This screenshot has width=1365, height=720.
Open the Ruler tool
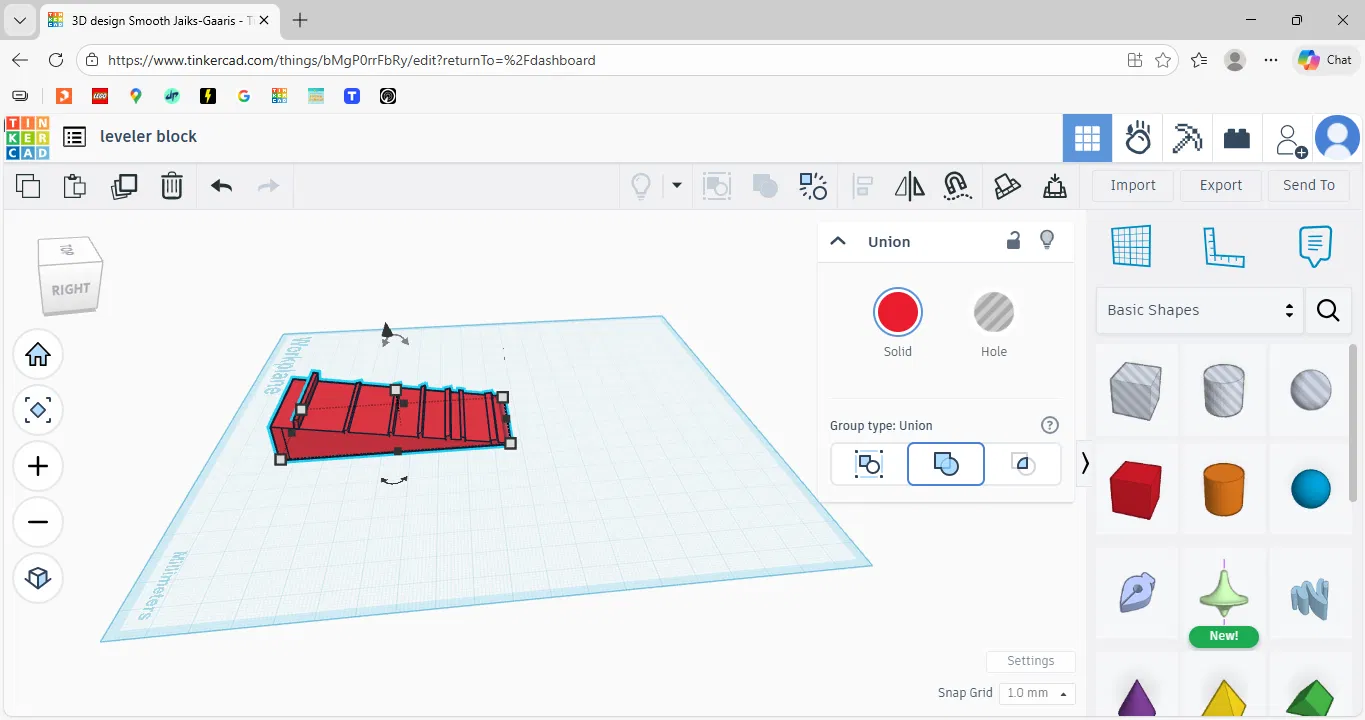coord(1223,247)
